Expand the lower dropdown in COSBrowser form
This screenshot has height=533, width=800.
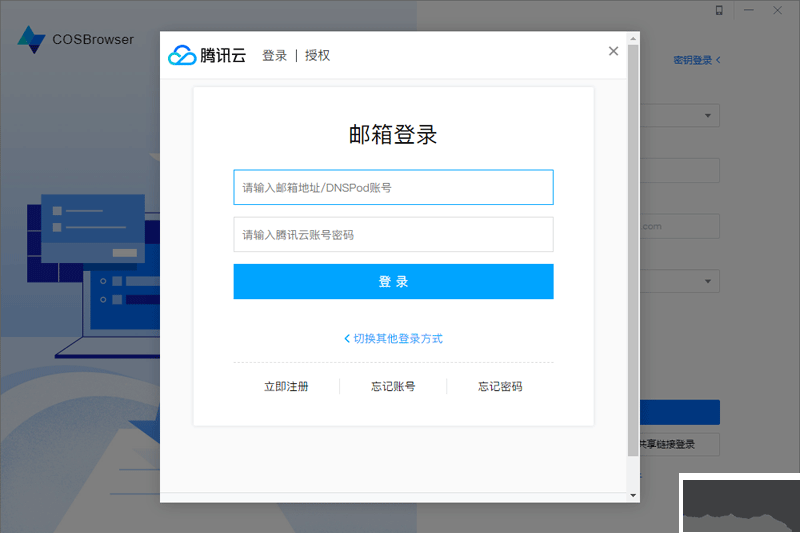point(708,281)
